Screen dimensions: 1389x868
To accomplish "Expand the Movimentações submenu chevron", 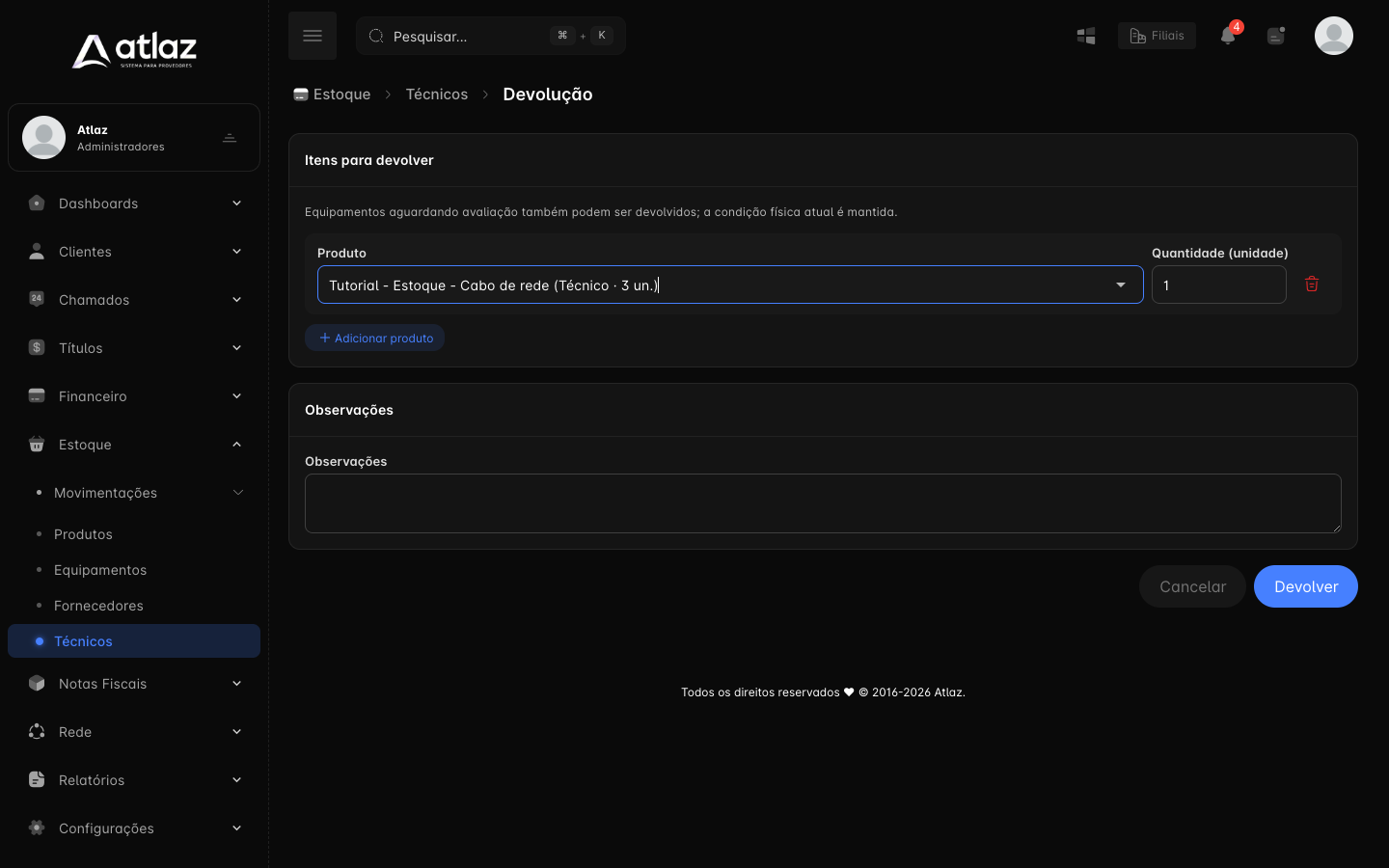I will [x=238, y=492].
